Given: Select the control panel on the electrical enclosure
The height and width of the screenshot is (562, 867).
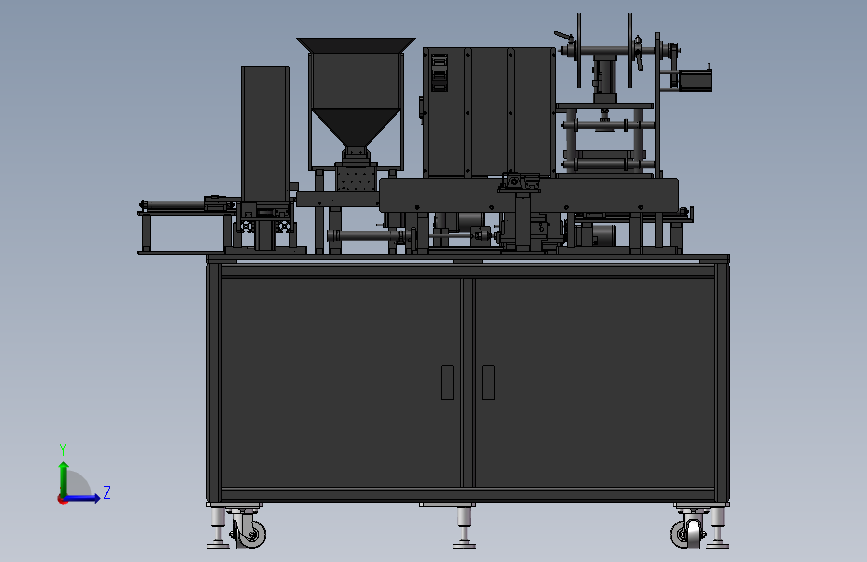Looking at the screenshot, I should tap(440, 72).
